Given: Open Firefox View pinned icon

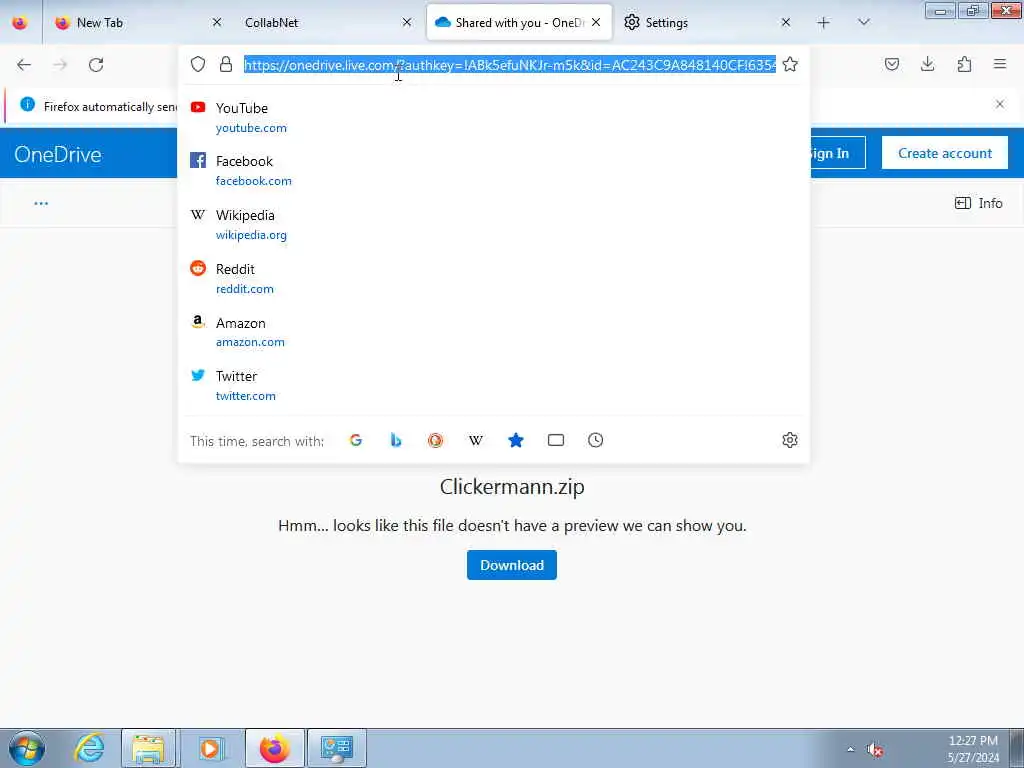Looking at the screenshot, I should click(x=20, y=23).
